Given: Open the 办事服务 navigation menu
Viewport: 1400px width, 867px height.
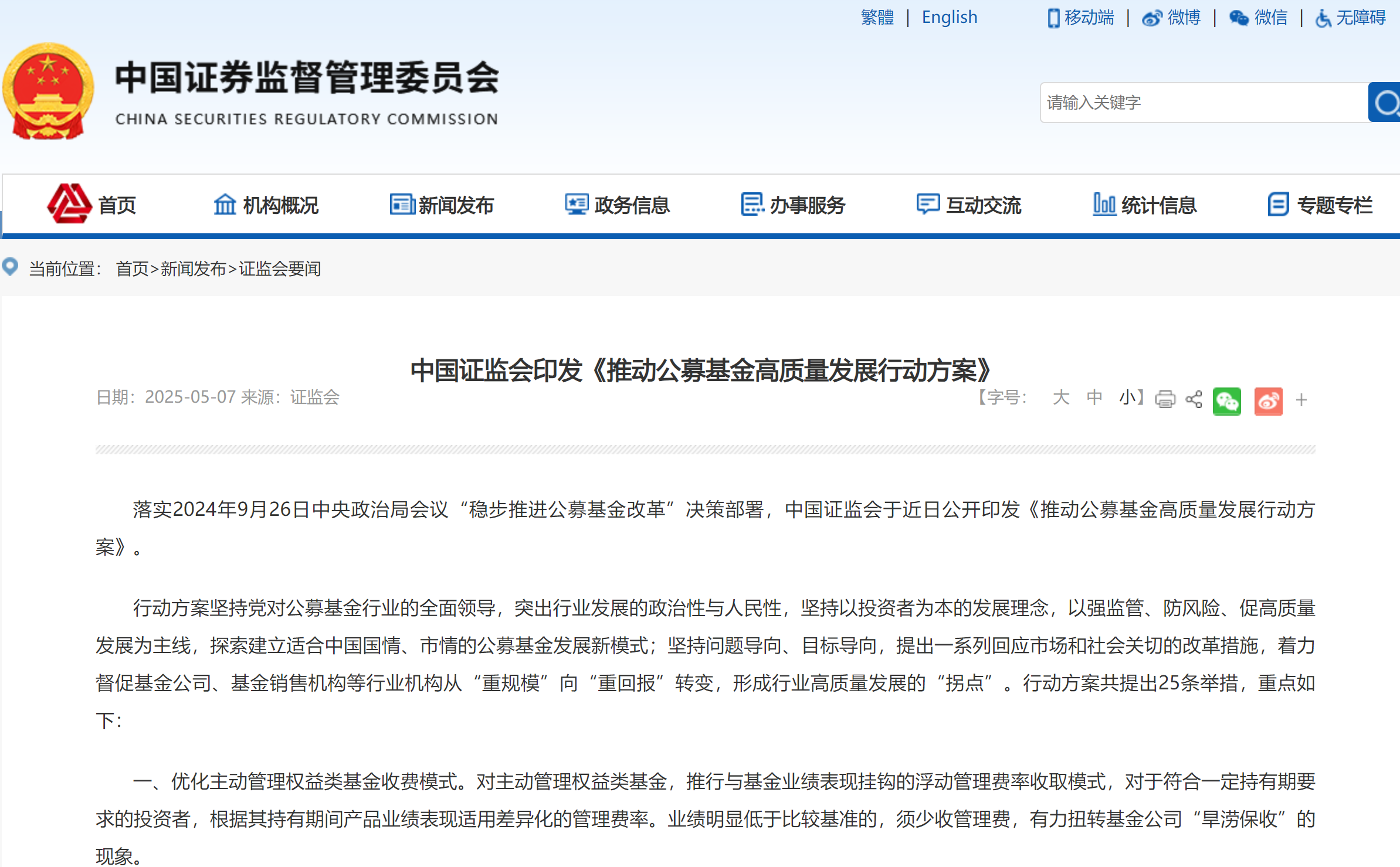Looking at the screenshot, I should click(808, 205).
